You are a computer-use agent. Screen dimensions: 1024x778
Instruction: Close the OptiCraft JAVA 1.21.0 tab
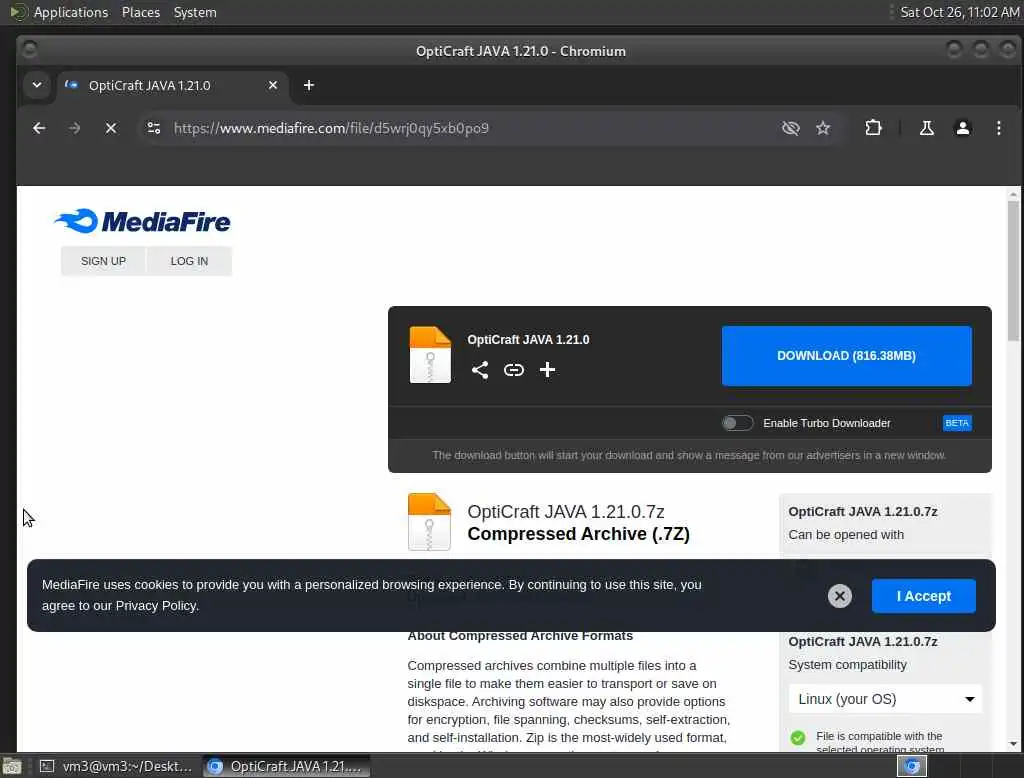click(273, 85)
